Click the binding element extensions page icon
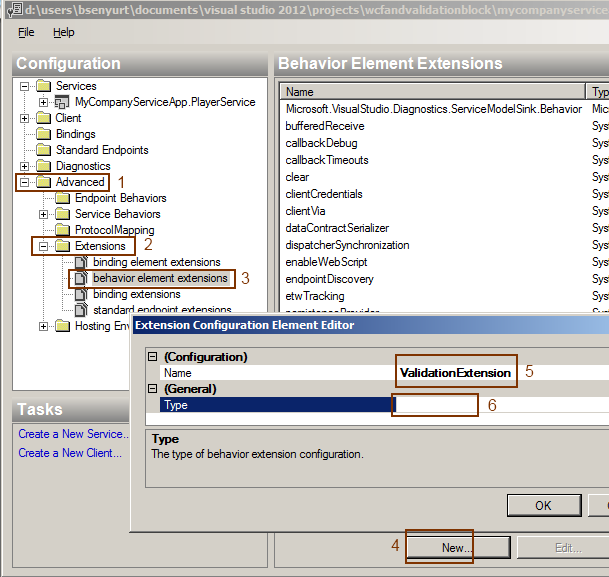Screen dimensions: 609x577 [81, 262]
